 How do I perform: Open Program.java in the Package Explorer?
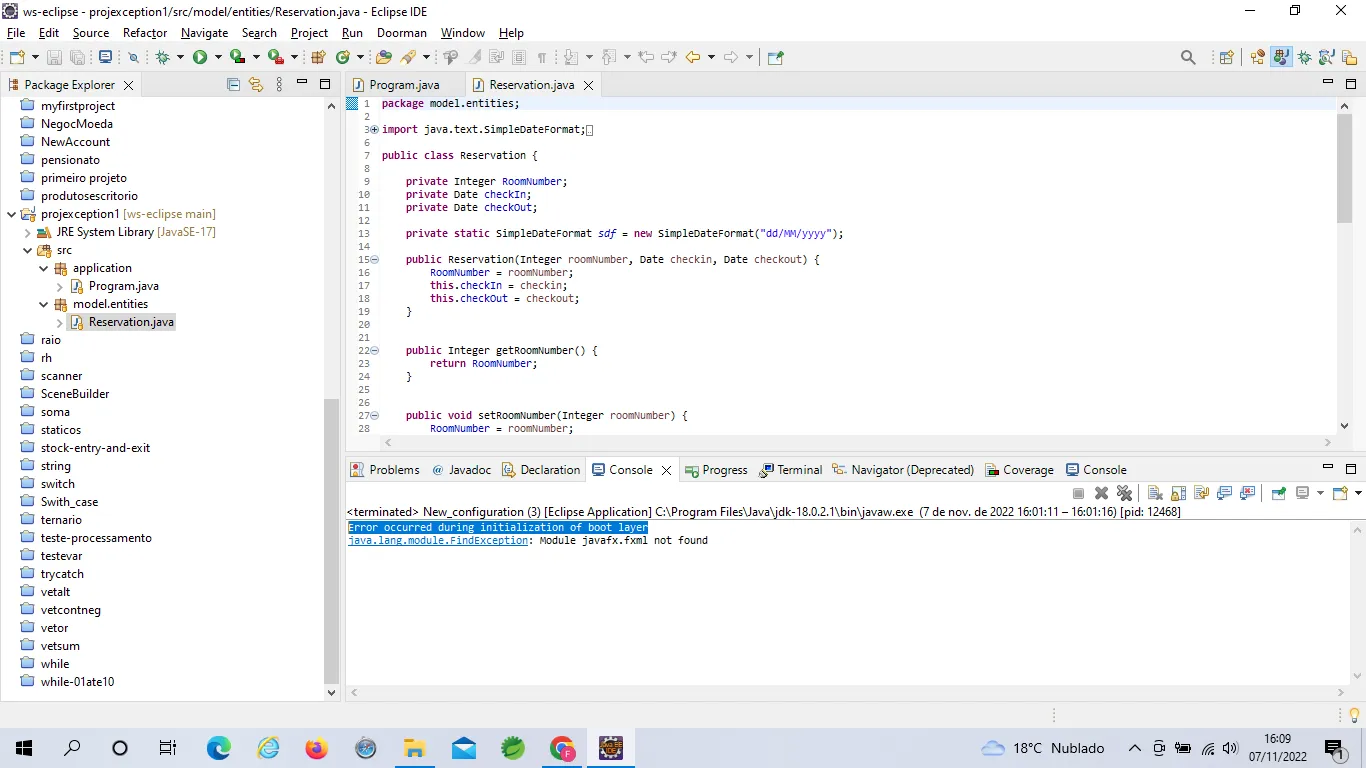[x=123, y=286]
